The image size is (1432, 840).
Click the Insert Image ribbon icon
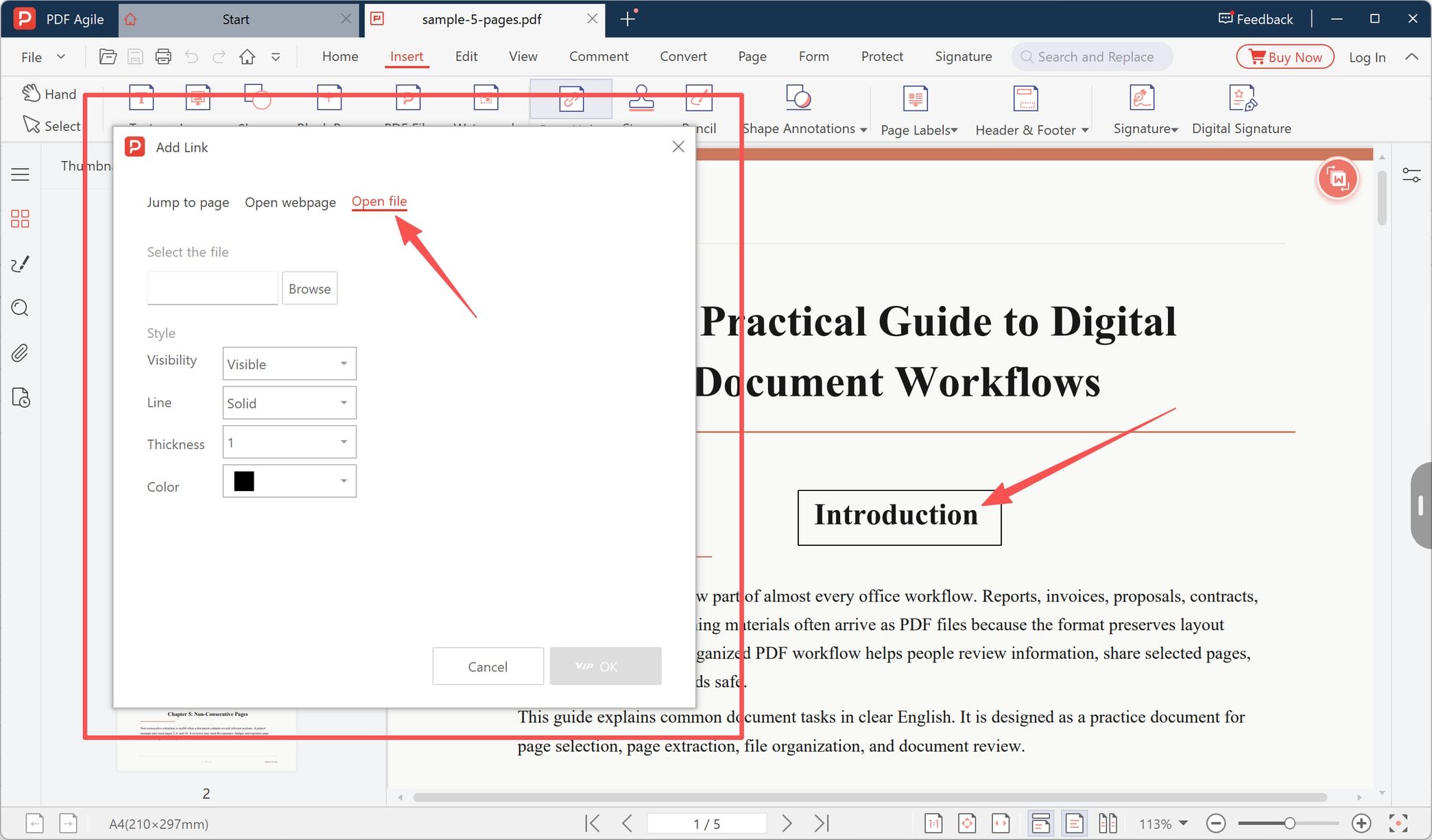(198, 98)
